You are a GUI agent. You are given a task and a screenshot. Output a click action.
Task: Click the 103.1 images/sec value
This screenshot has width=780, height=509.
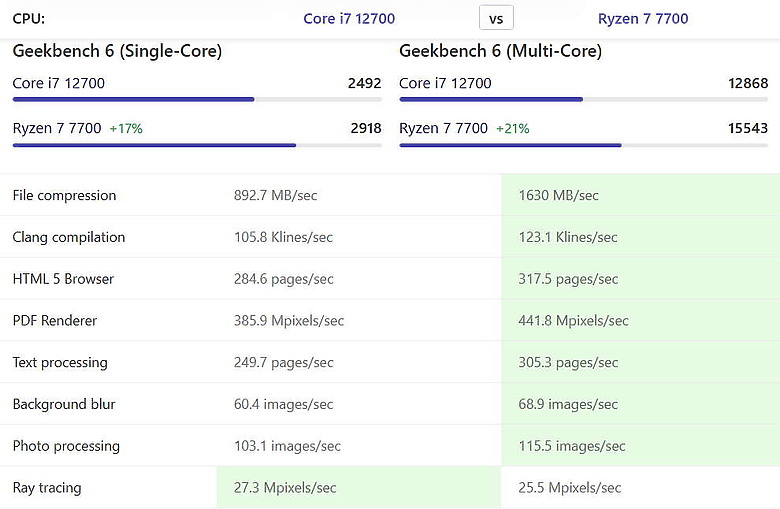coord(287,446)
